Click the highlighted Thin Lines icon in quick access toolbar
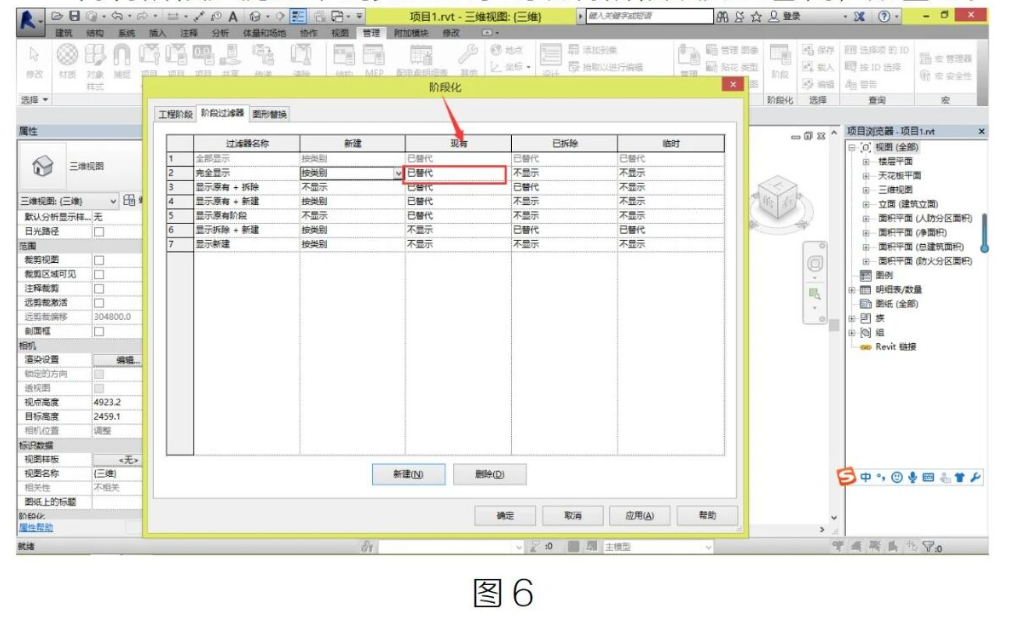The width and height of the screenshot is (1035, 624). coord(298,17)
